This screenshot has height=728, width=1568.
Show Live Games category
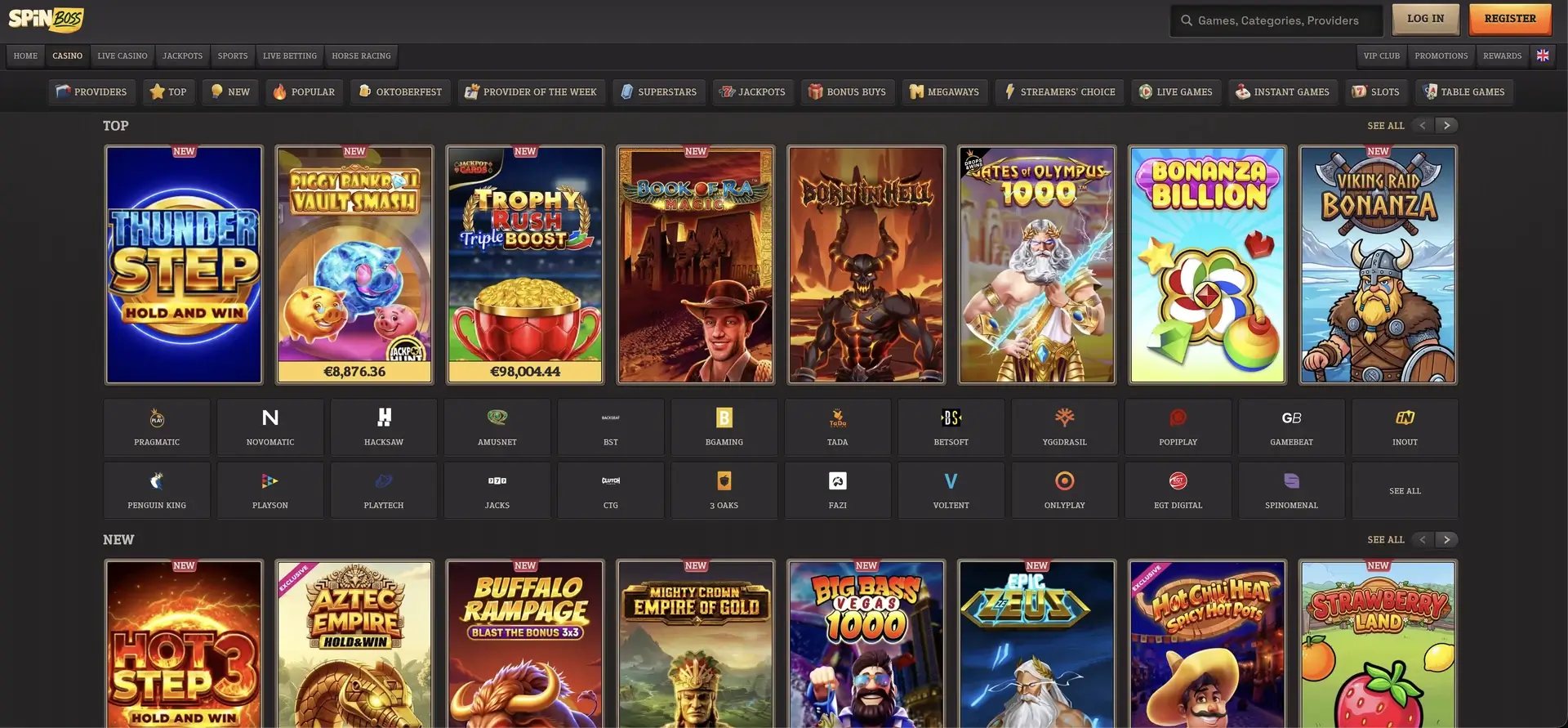pyautogui.click(x=1176, y=92)
